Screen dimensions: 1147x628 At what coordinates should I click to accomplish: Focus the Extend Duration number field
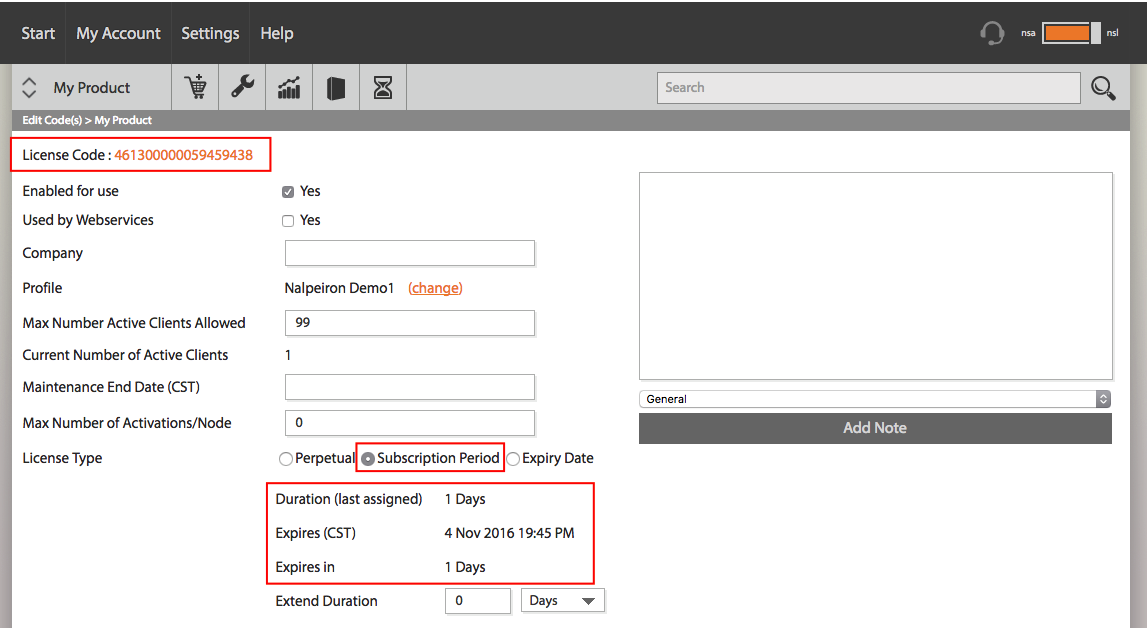point(478,601)
